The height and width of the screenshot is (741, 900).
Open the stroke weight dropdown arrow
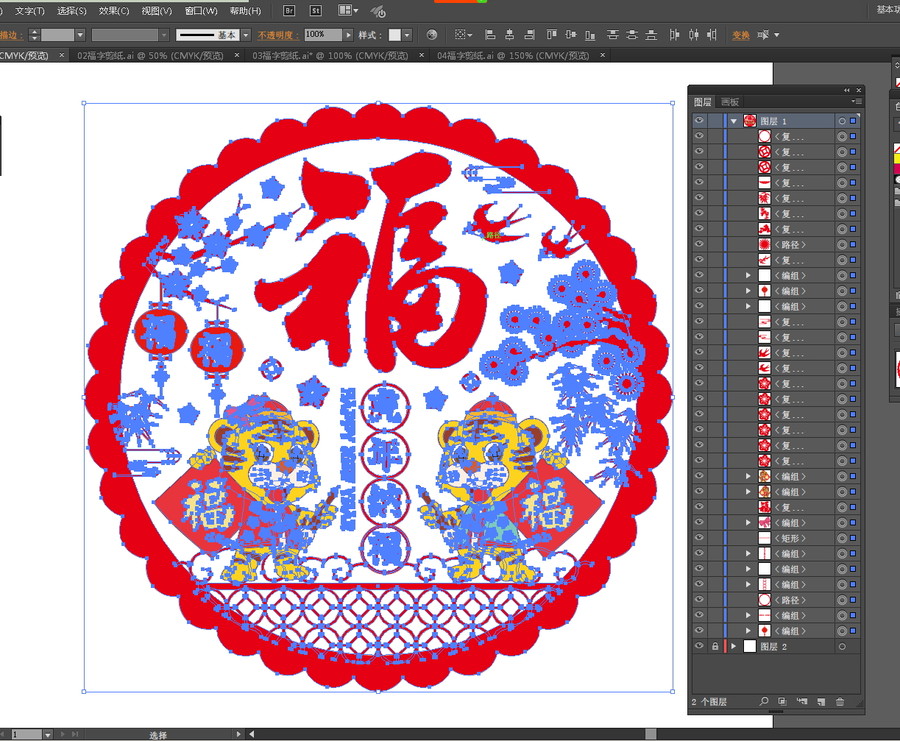80,35
